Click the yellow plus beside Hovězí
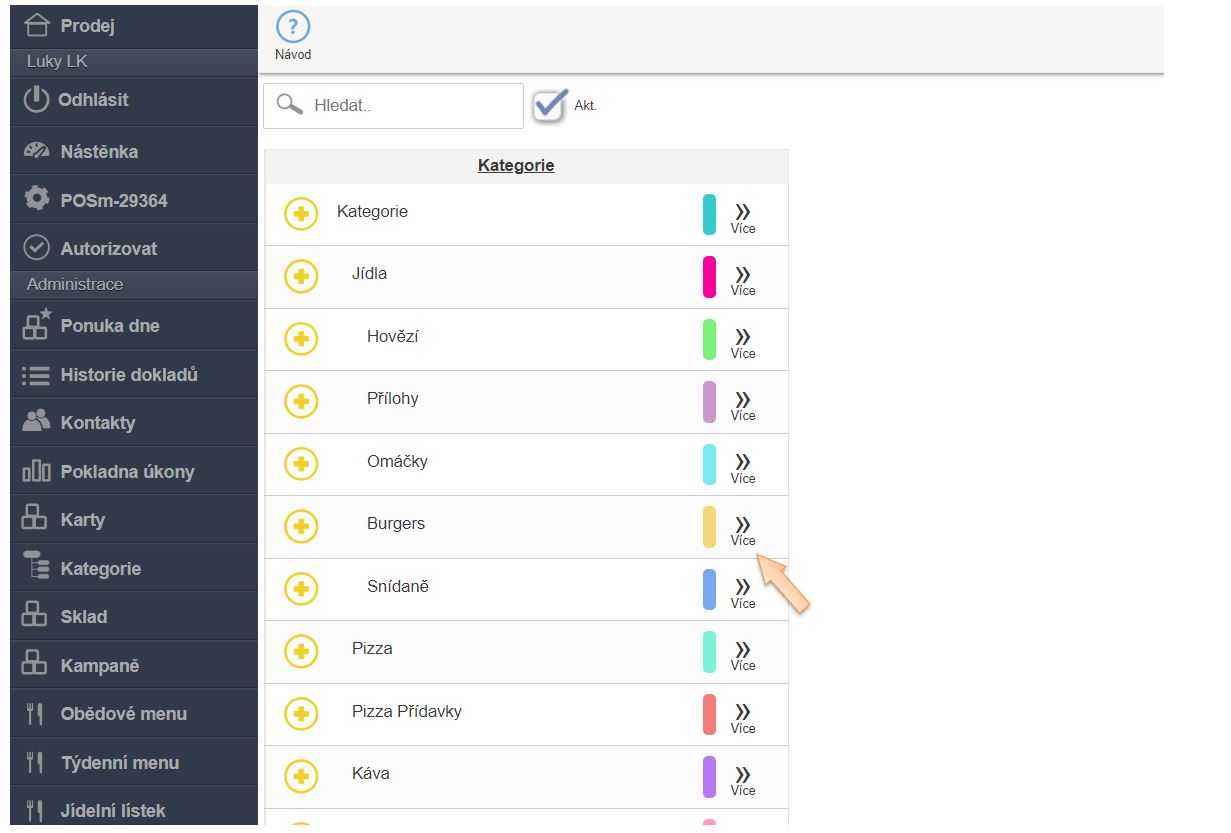This screenshot has width=1231, height=833. [x=301, y=339]
